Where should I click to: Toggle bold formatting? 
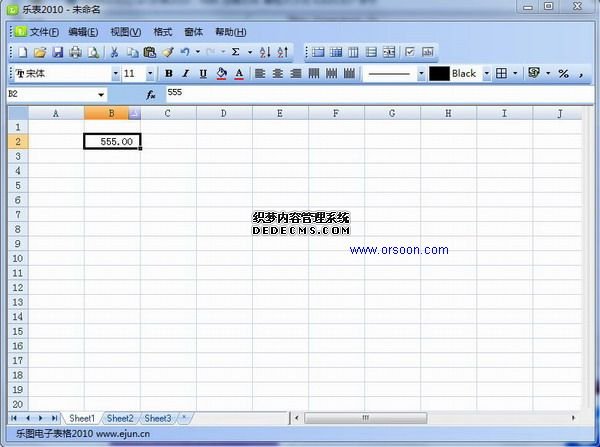pyautogui.click(x=168, y=73)
